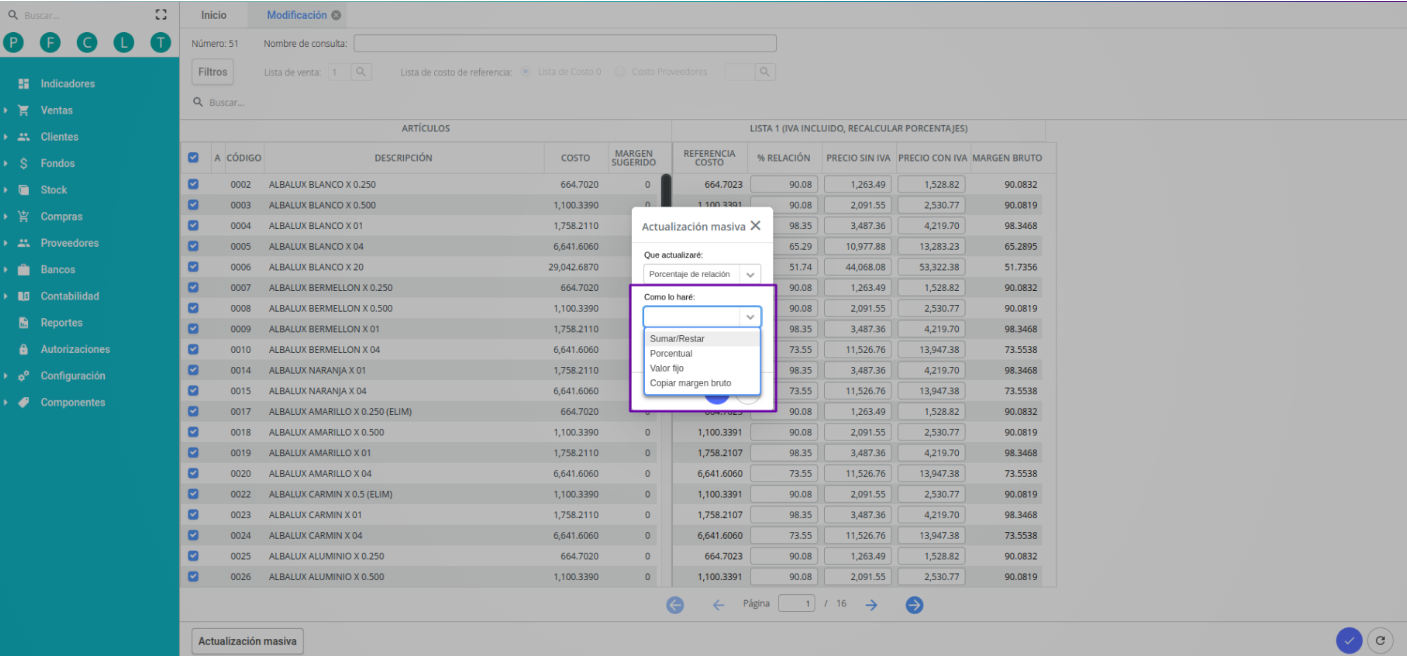Click the % Relación field for code 0002
The image size is (1407, 656).
785,184
